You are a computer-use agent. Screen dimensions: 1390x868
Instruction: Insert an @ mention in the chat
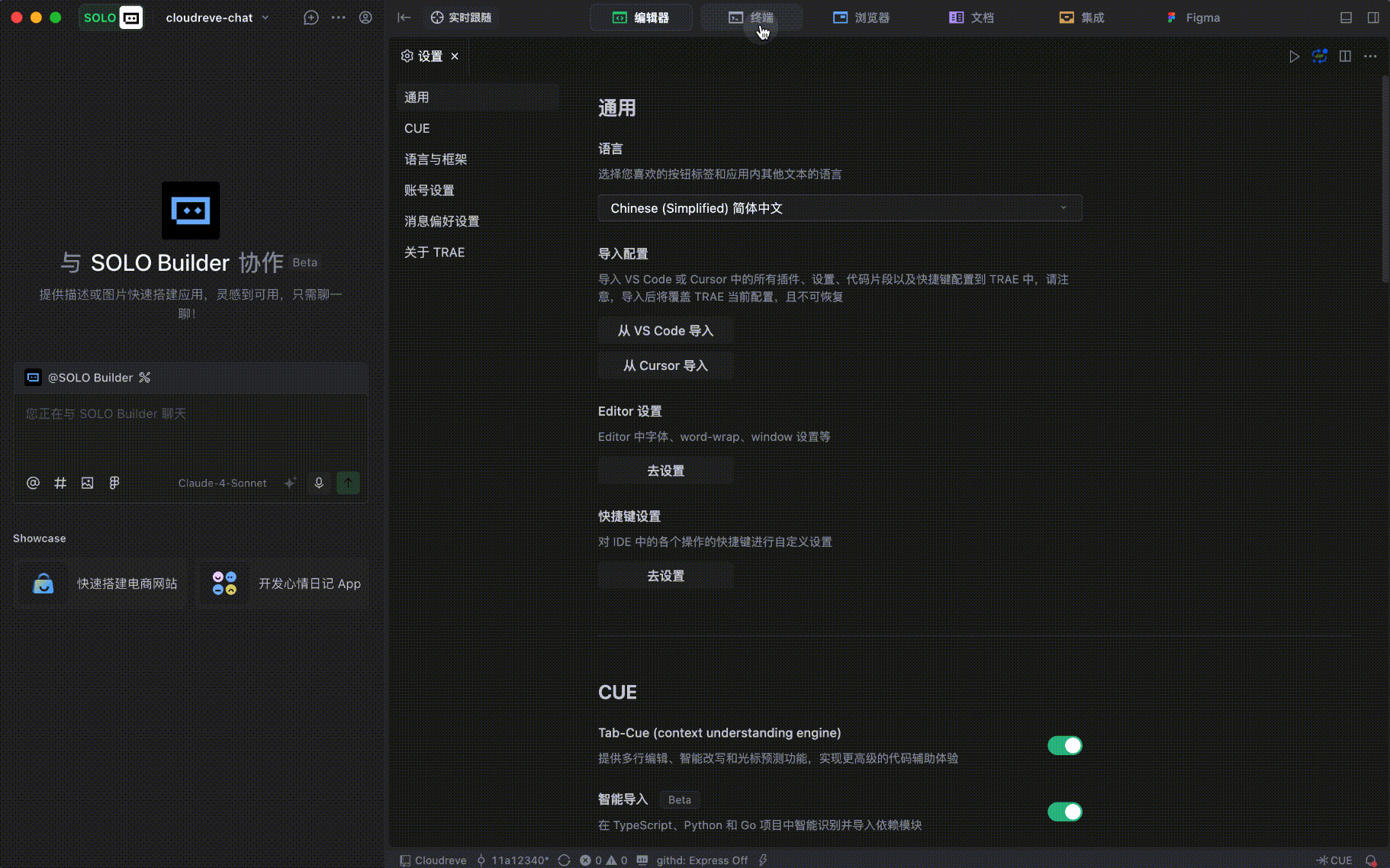pyautogui.click(x=33, y=483)
